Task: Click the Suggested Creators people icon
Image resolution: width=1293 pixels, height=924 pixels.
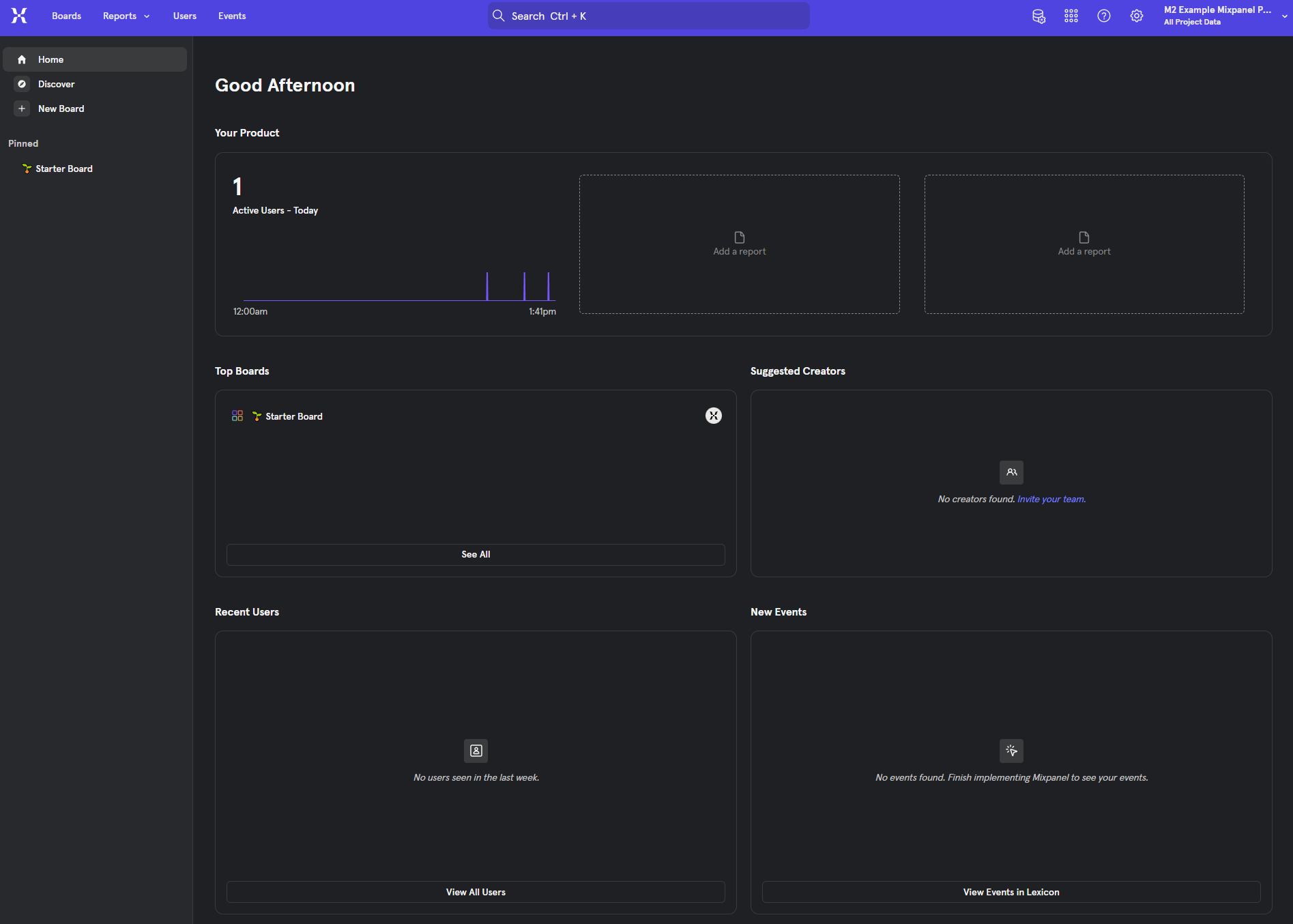Action: point(1011,472)
